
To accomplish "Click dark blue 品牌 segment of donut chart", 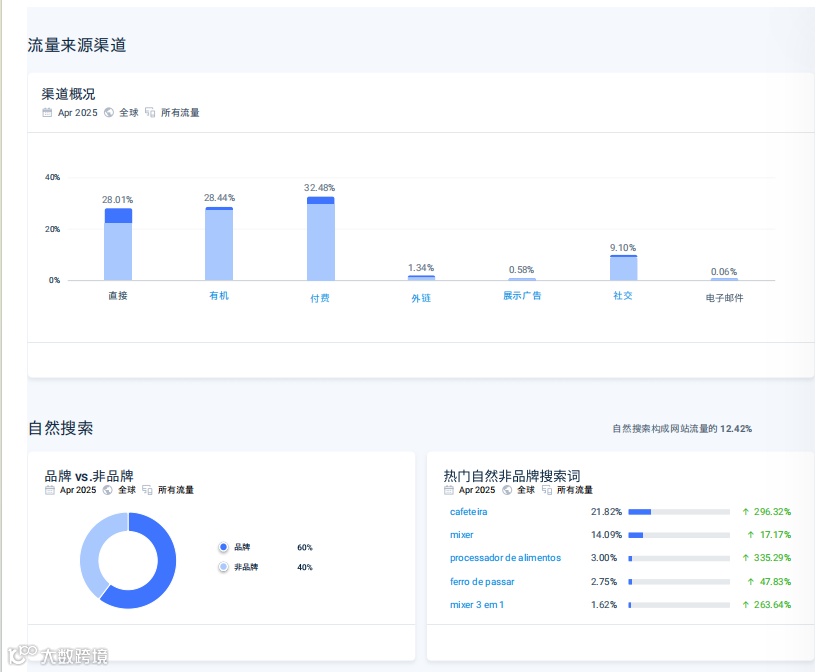I will pos(165,569).
